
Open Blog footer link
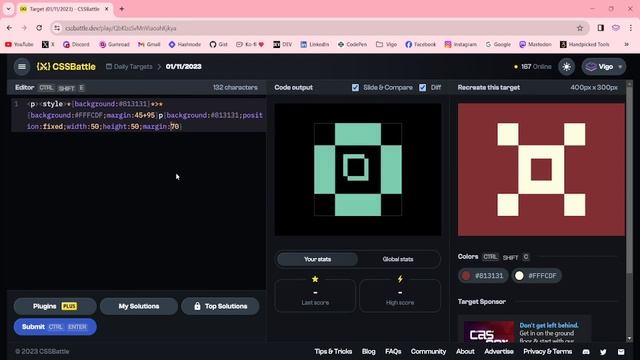368,351
